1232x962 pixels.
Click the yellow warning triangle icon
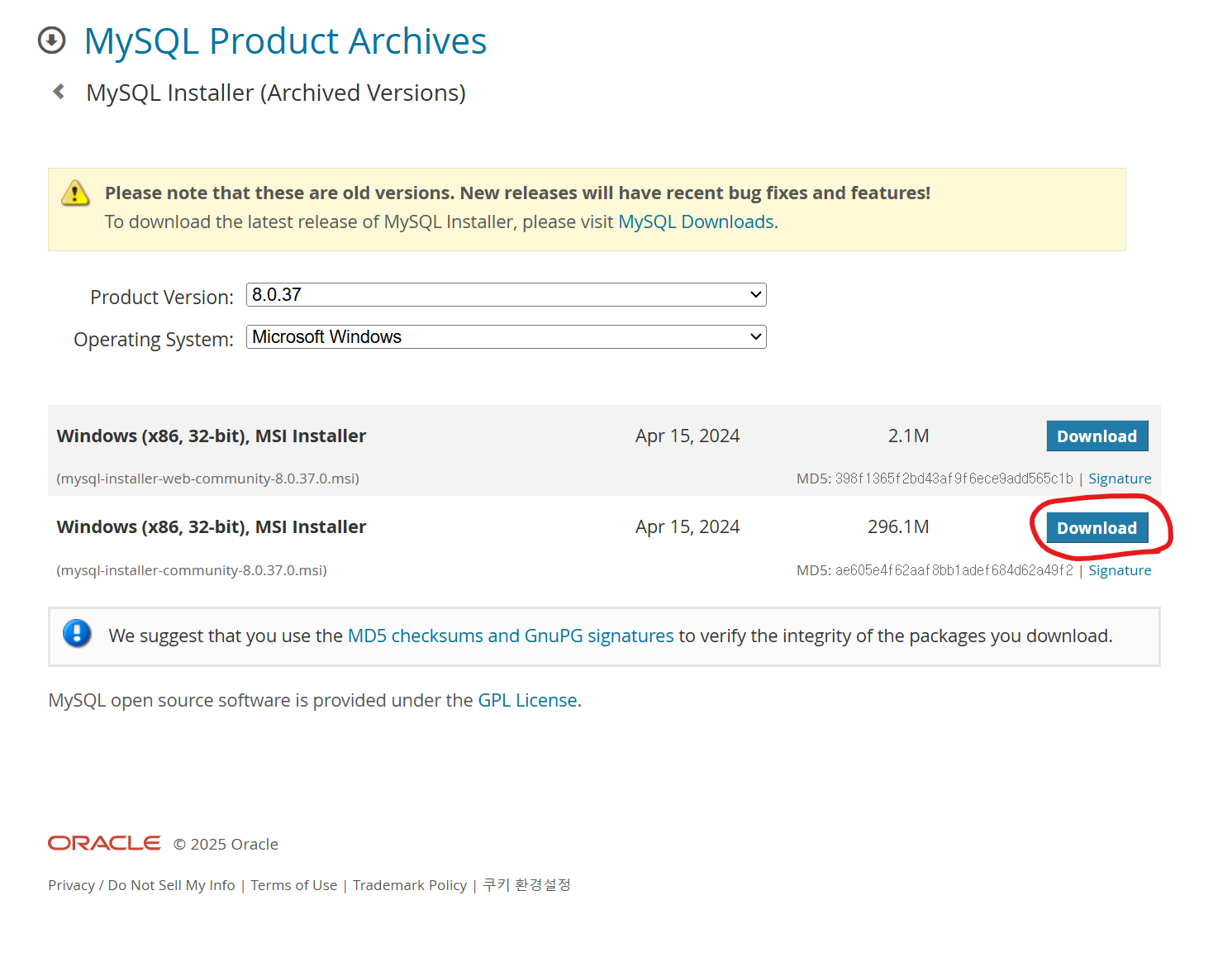coord(75,193)
